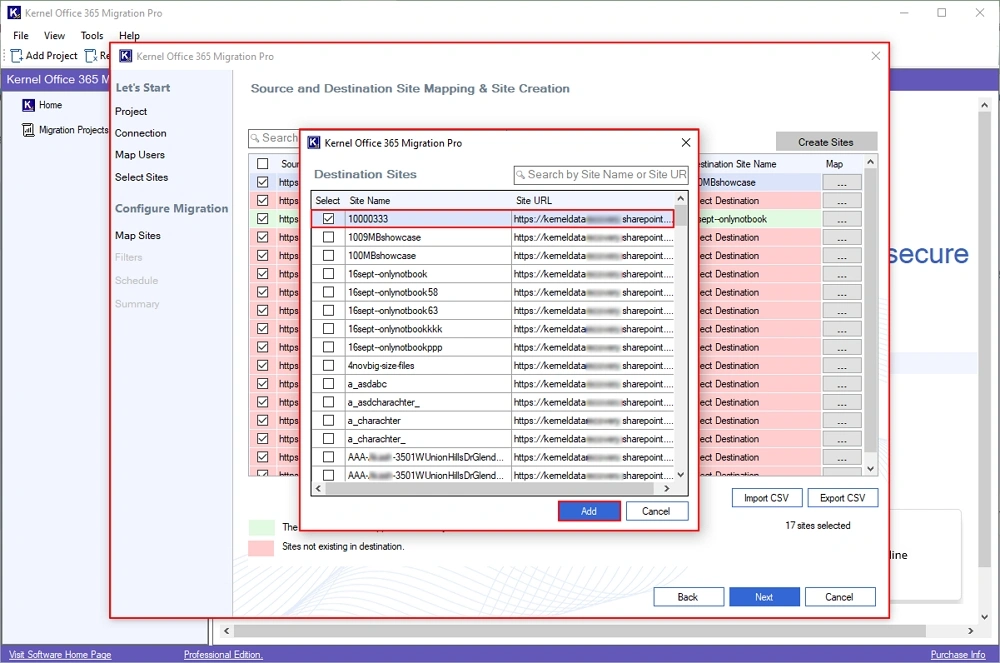Click the Search by Site Name field

[607, 175]
